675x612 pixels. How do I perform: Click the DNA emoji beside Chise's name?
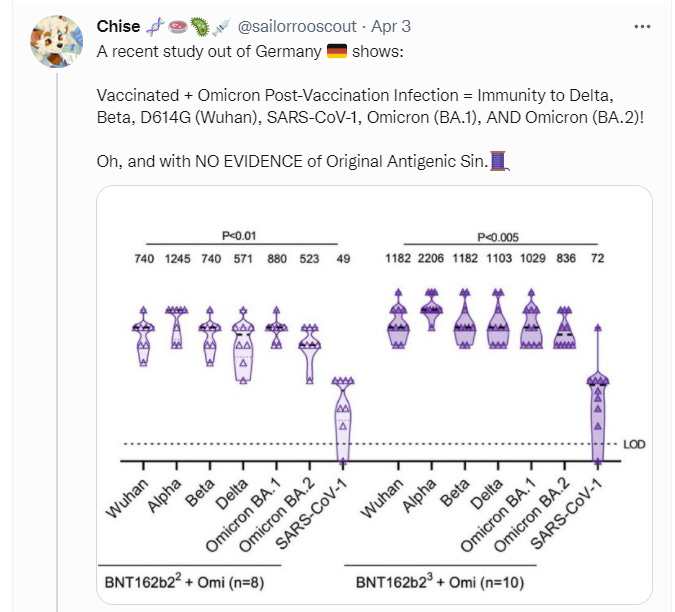click(154, 27)
